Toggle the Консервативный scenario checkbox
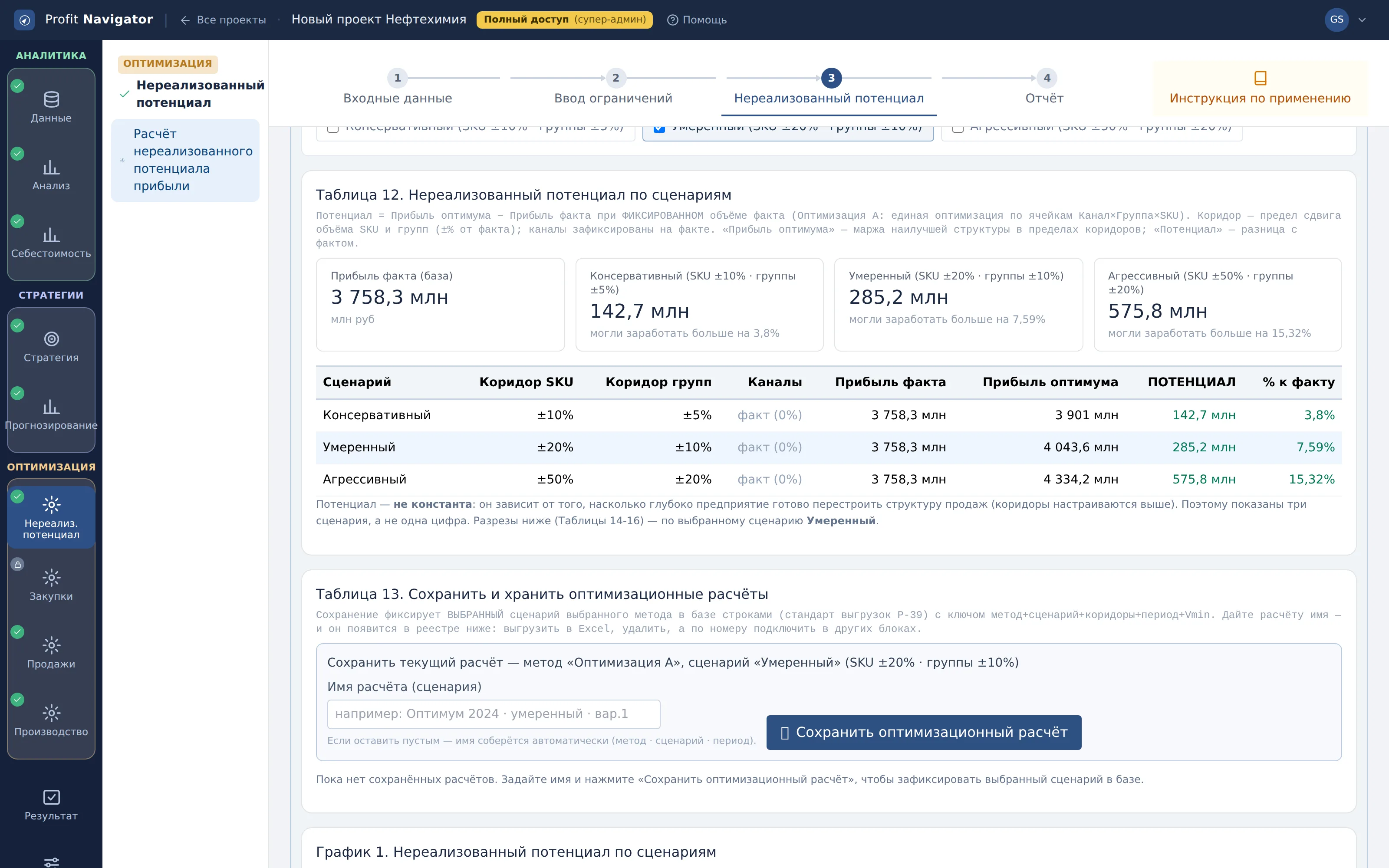The image size is (1389, 868). coord(333,128)
